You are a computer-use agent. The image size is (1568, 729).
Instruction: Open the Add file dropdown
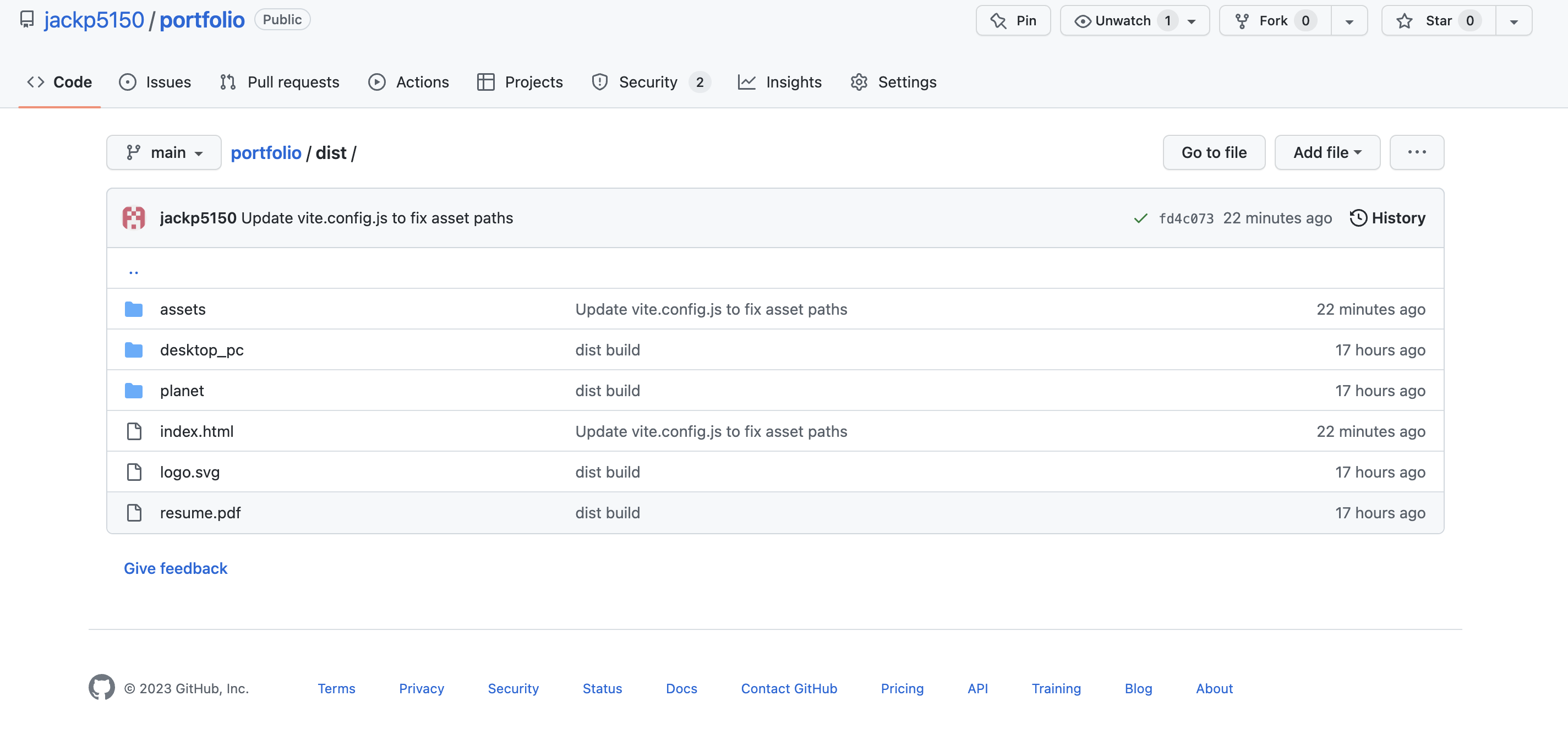coord(1327,152)
